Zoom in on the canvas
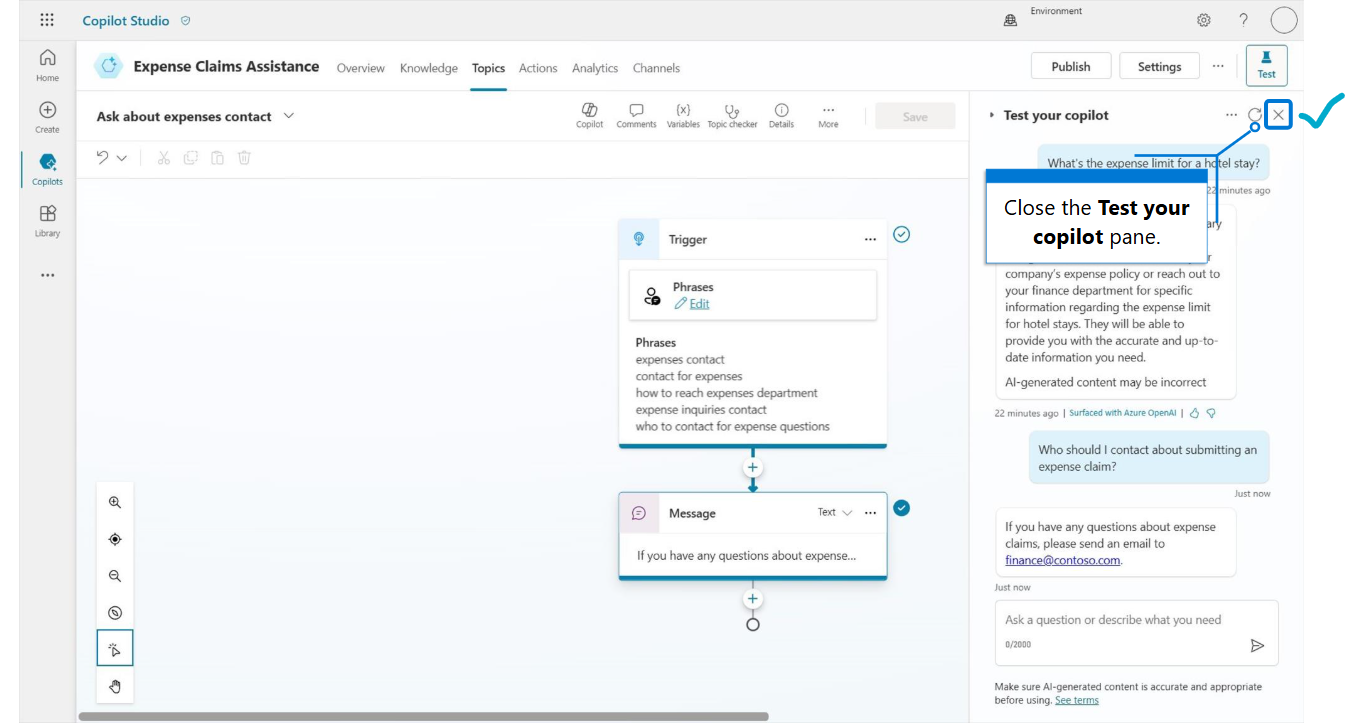The width and height of the screenshot is (1346, 723). tap(115, 503)
